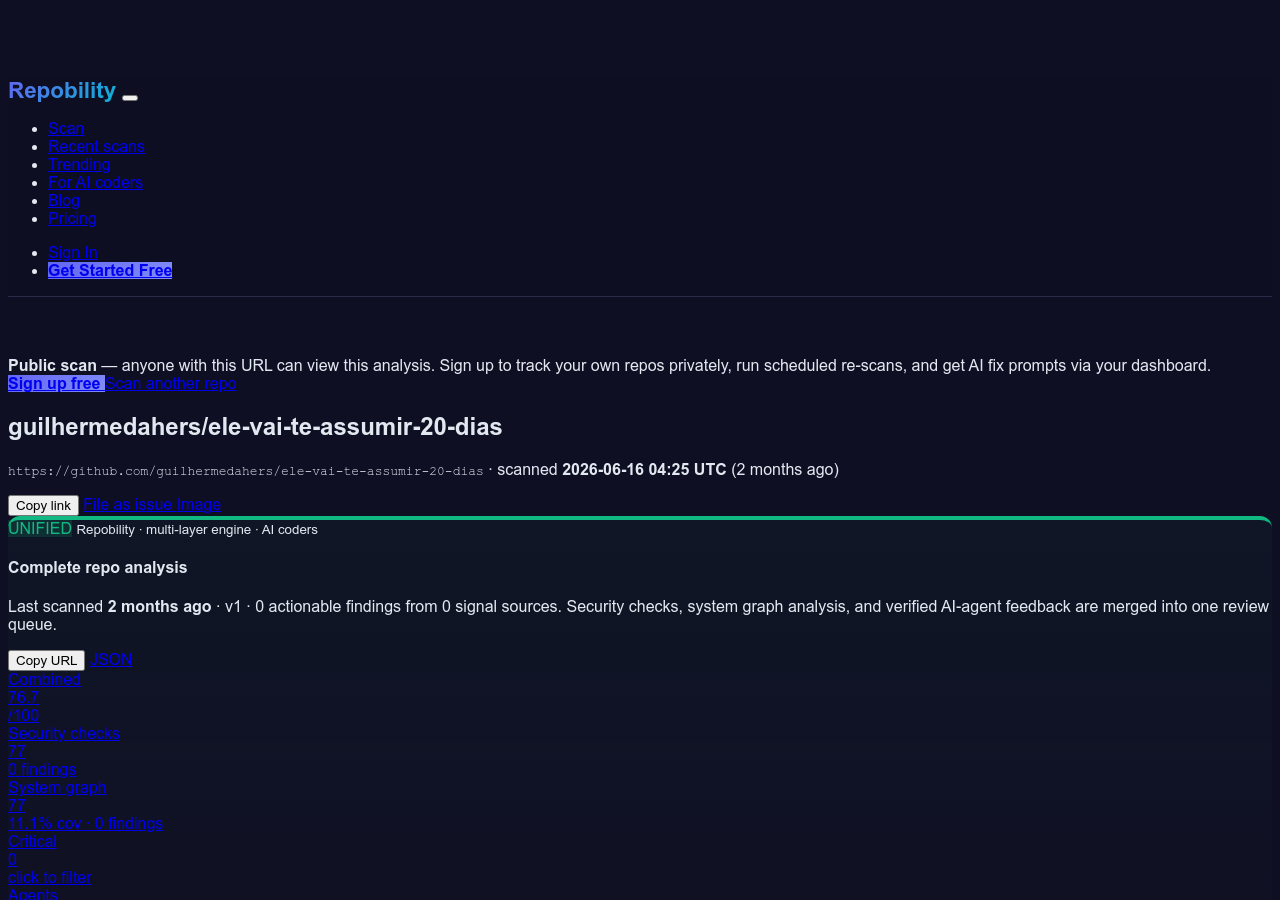Open the Pricing nav link

(x=72, y=218)
